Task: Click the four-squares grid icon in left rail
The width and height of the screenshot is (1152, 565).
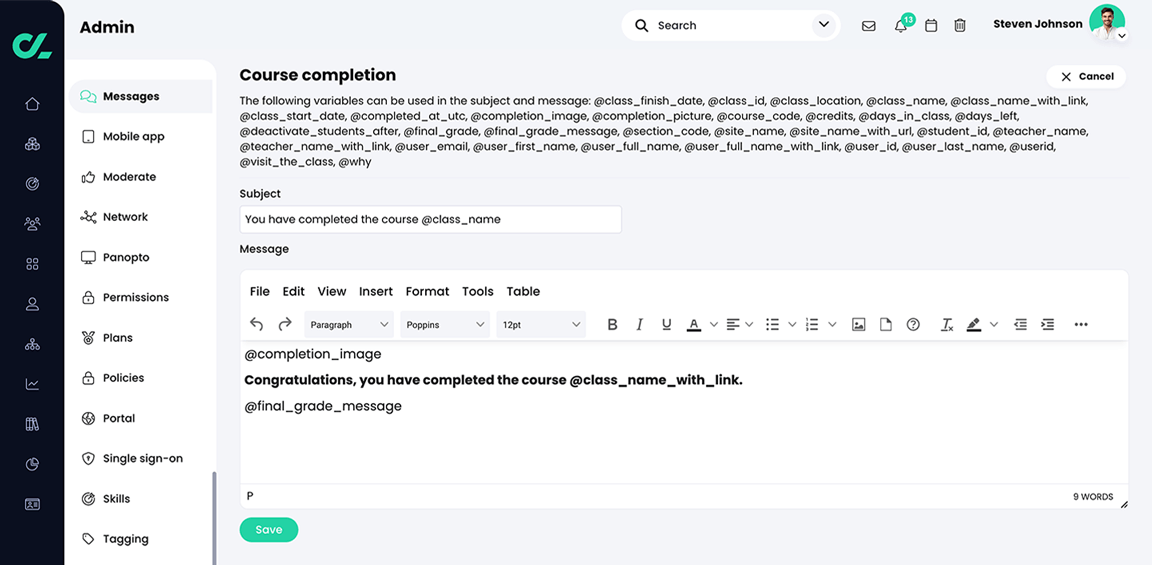Action: (x=32, y=264)
